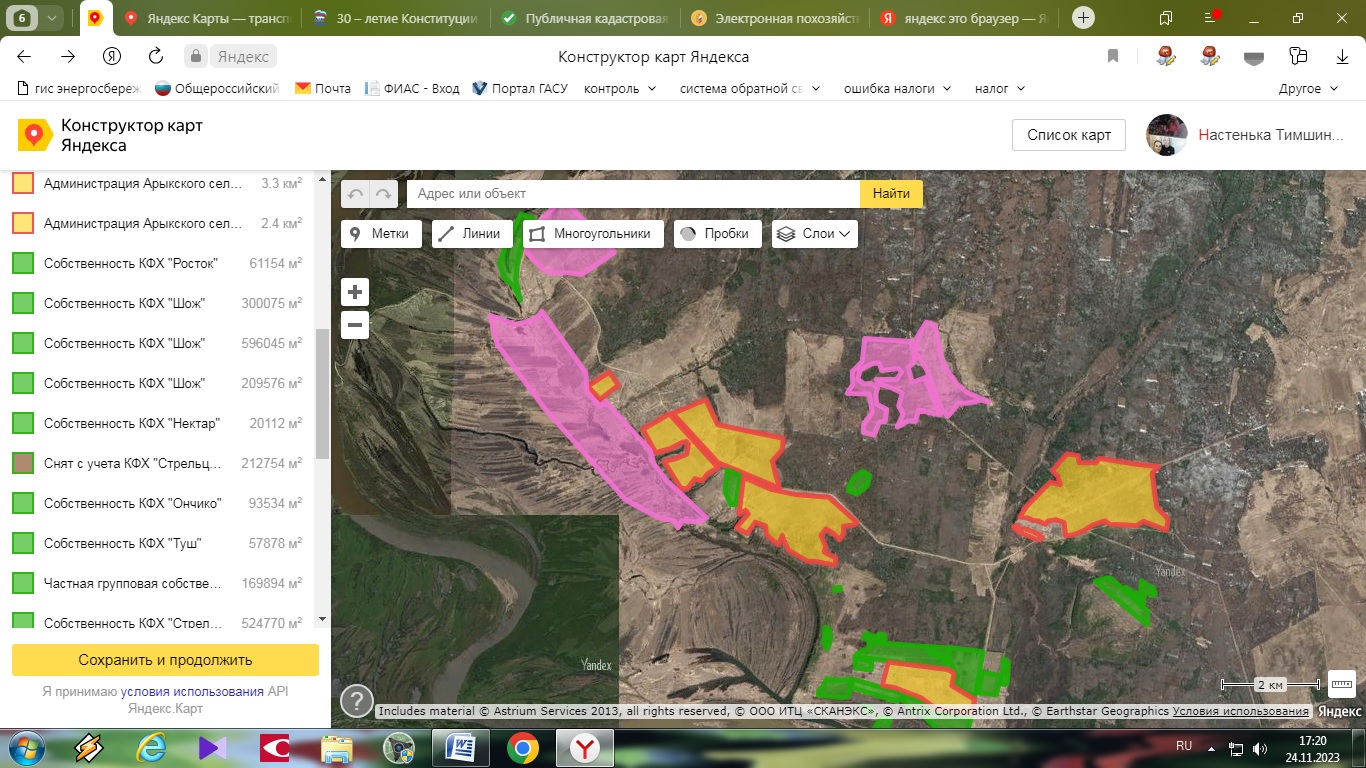1366x768 pixels.
Task: Toggle the Пробки traffic layer
Action: [717, 234]
